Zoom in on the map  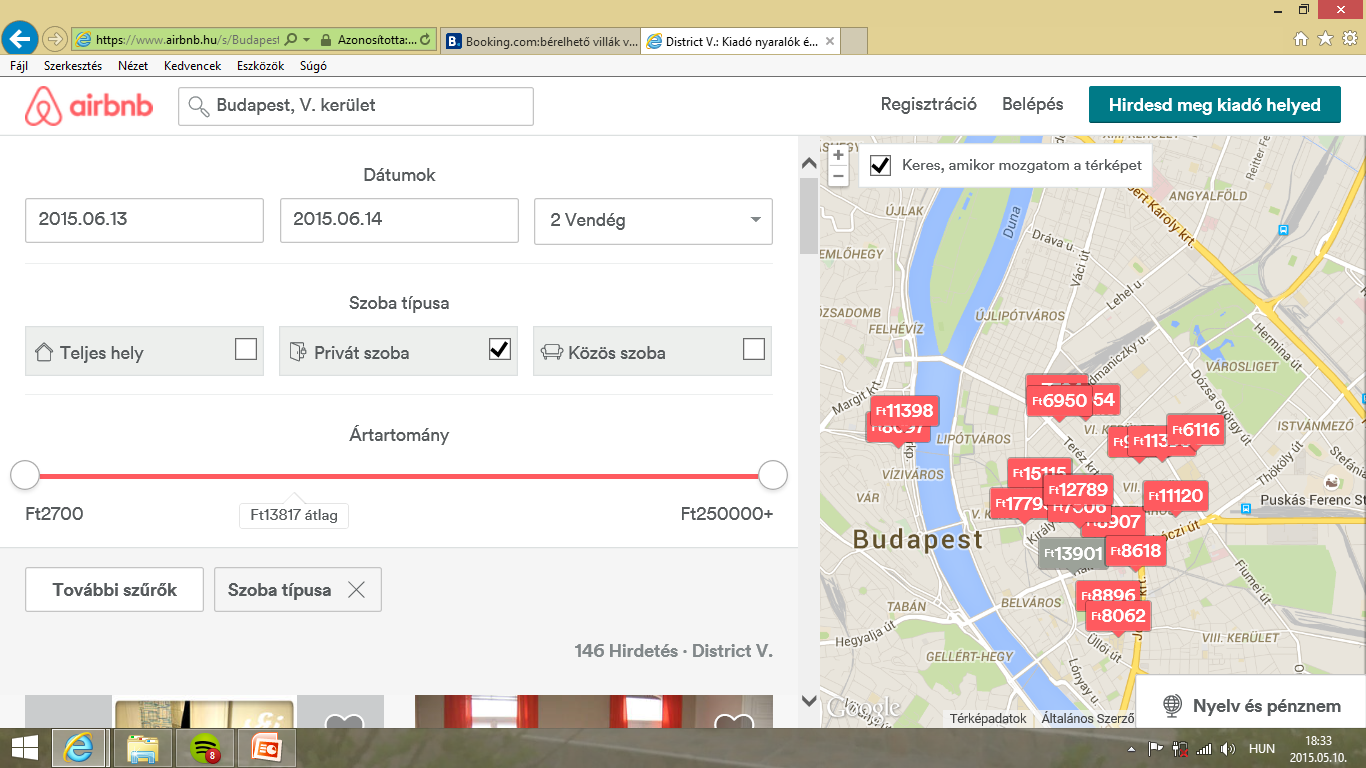[838, 155]
